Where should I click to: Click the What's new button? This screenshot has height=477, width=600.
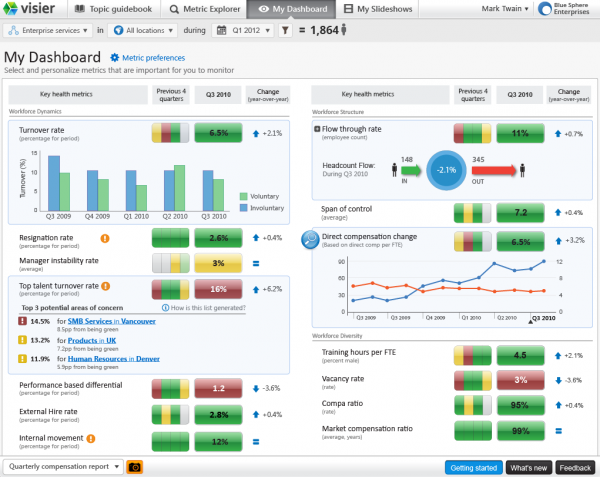[528, 468]
